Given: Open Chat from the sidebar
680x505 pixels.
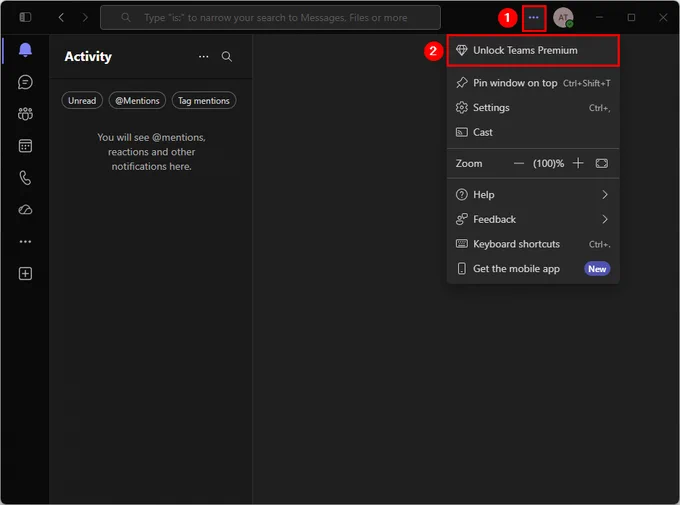Looking at the screenshot, I should click(25, 82).
